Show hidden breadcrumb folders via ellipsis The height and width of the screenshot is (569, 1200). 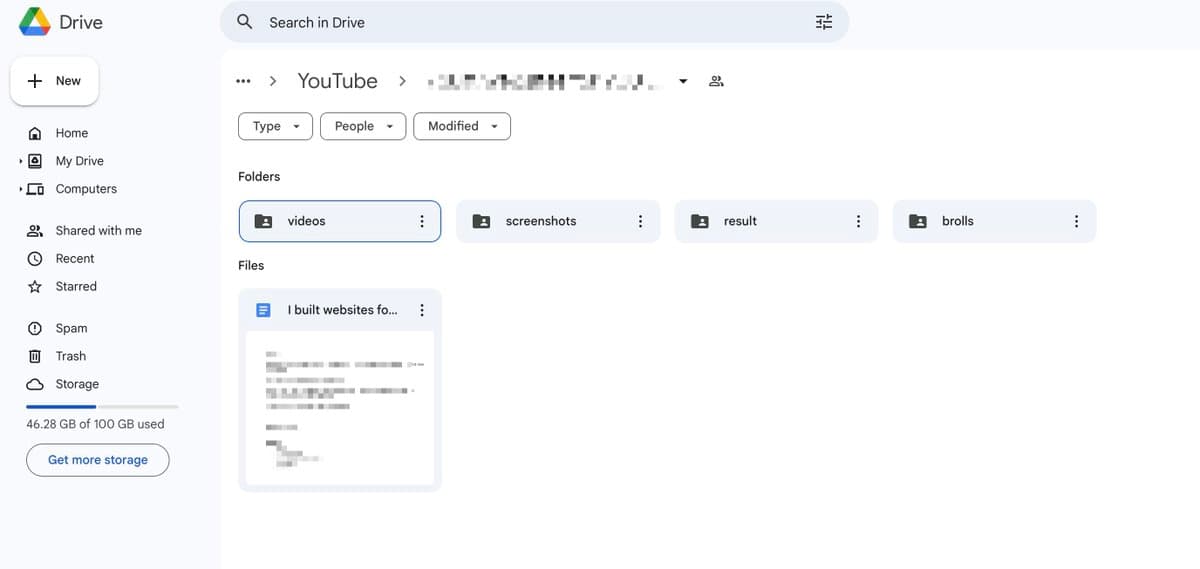tap(243, 81)
